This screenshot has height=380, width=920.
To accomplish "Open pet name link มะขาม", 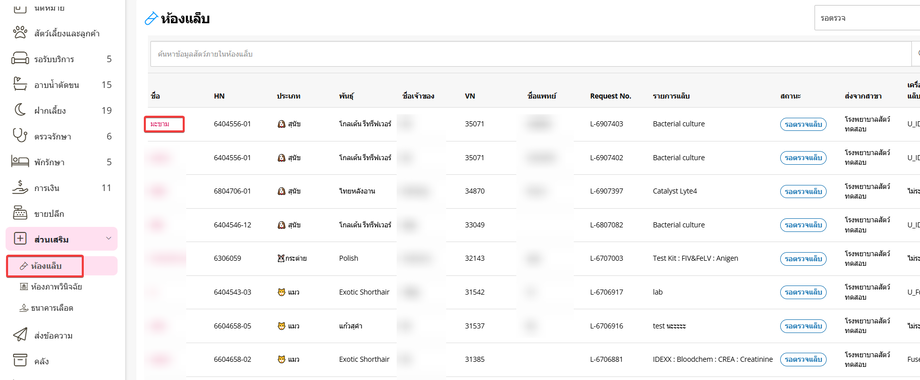I will [159, 124].
